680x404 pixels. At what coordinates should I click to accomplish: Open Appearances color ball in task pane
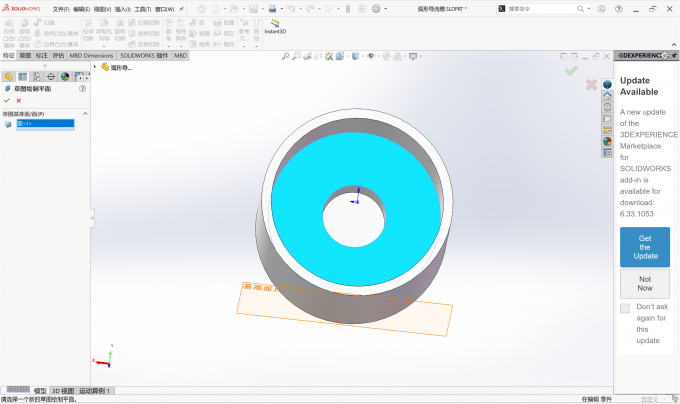pos(607,141)
